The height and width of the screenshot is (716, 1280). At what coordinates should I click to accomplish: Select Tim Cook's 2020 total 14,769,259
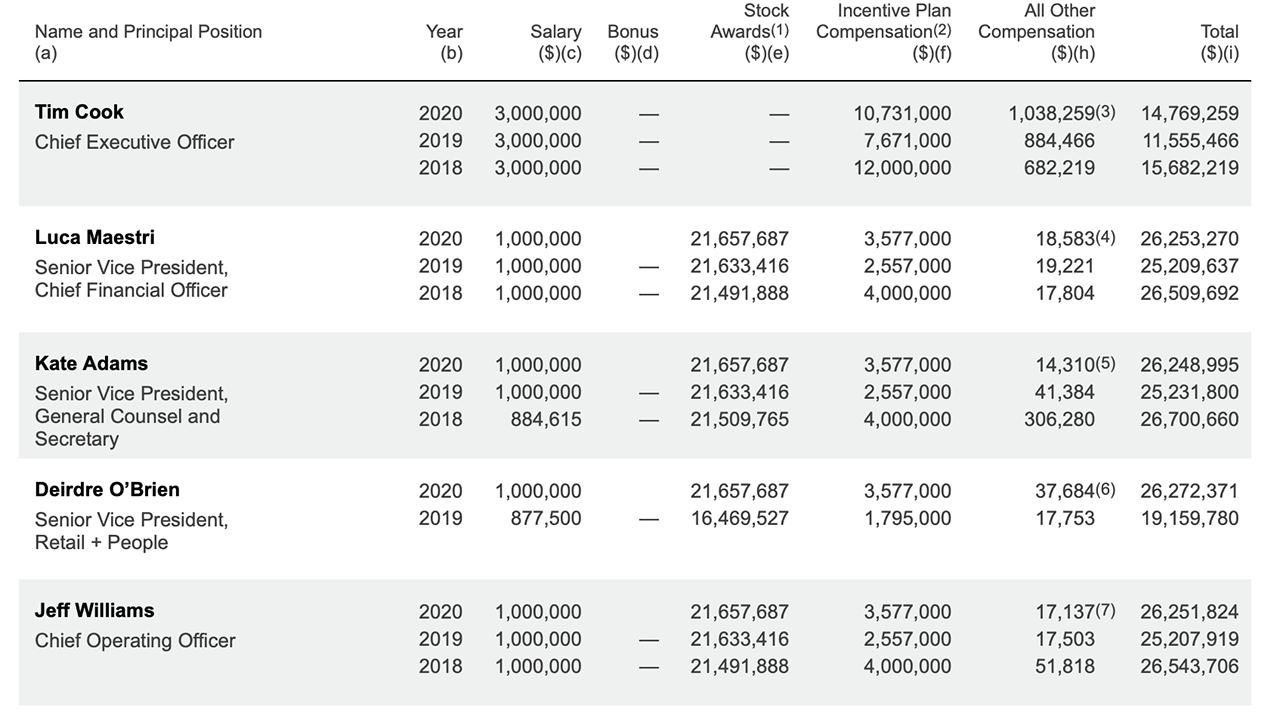click(x=1190, y=114)
